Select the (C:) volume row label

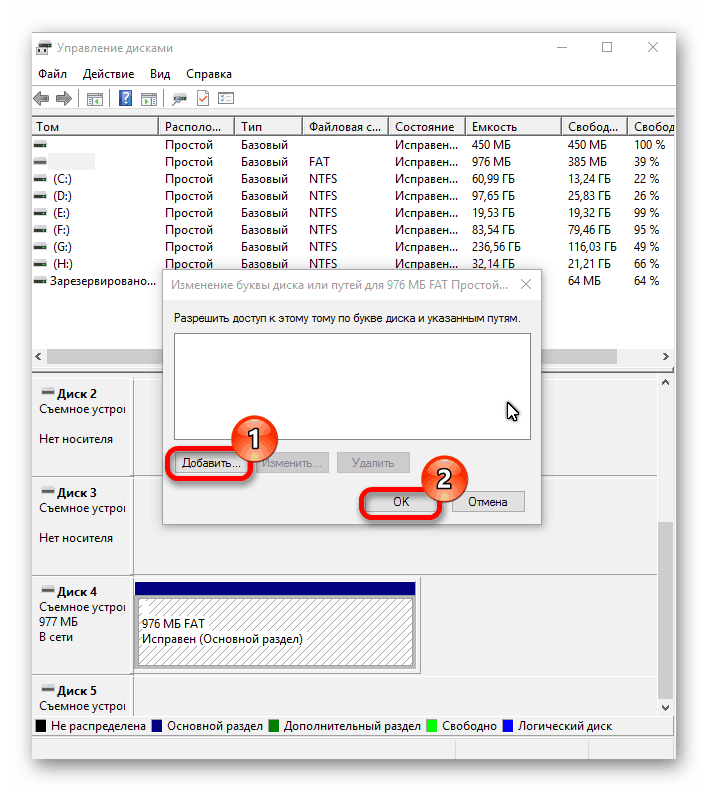pos(62,179)
